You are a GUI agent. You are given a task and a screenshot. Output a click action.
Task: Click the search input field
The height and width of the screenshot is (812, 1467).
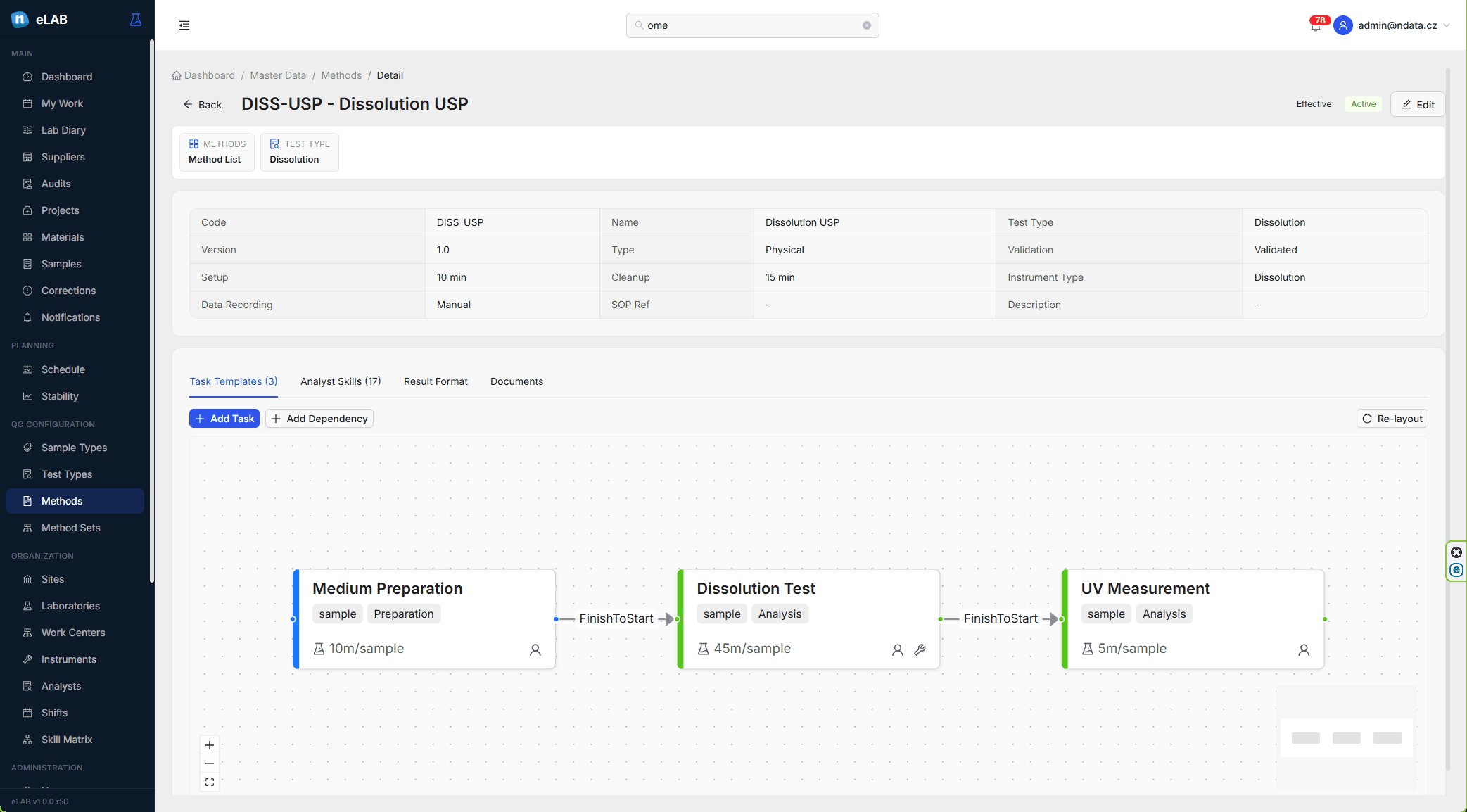752,25
